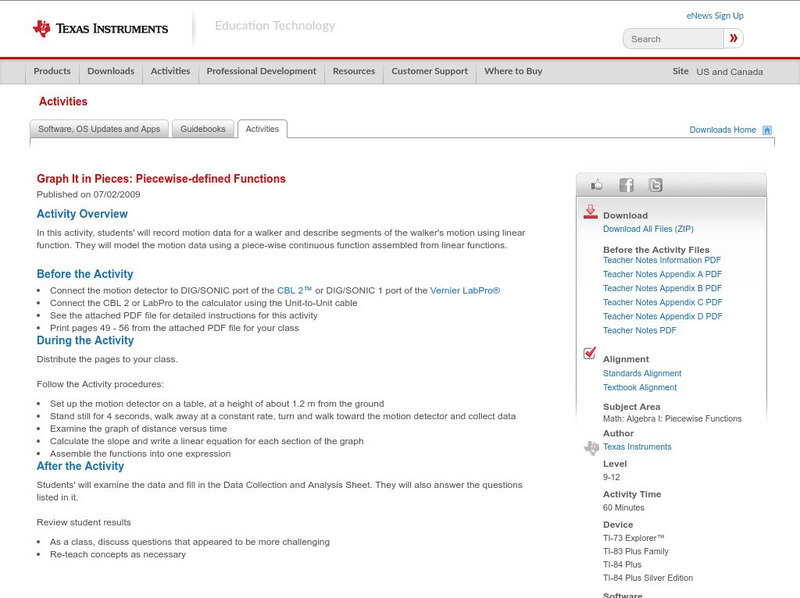Image resolution: width=800 pixels, height=598 pixels.
Task: Click the Activity Overview heading
Action: tap(82, 214)
